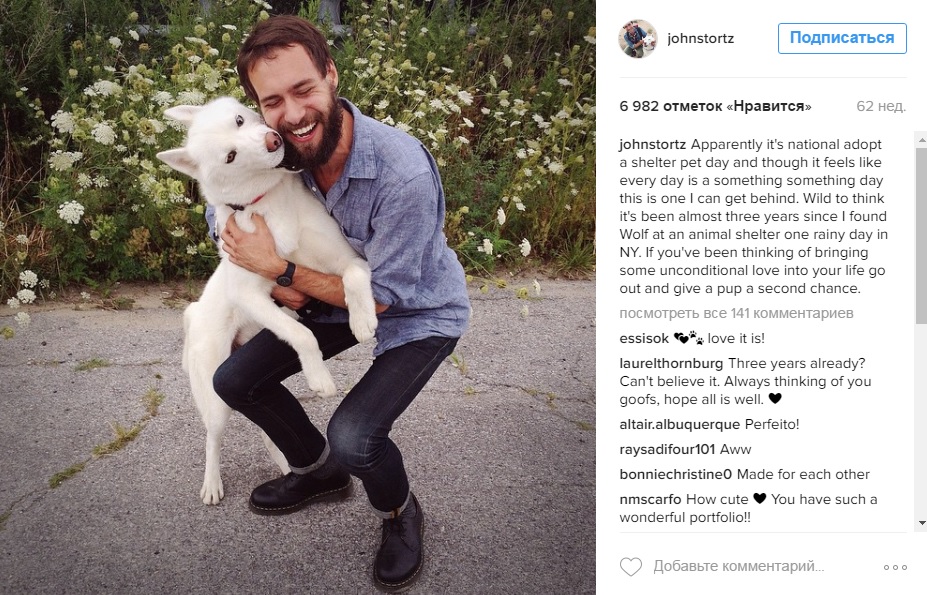
Task: Click the 62 нед. post timestamp
Action: (881, 106)
